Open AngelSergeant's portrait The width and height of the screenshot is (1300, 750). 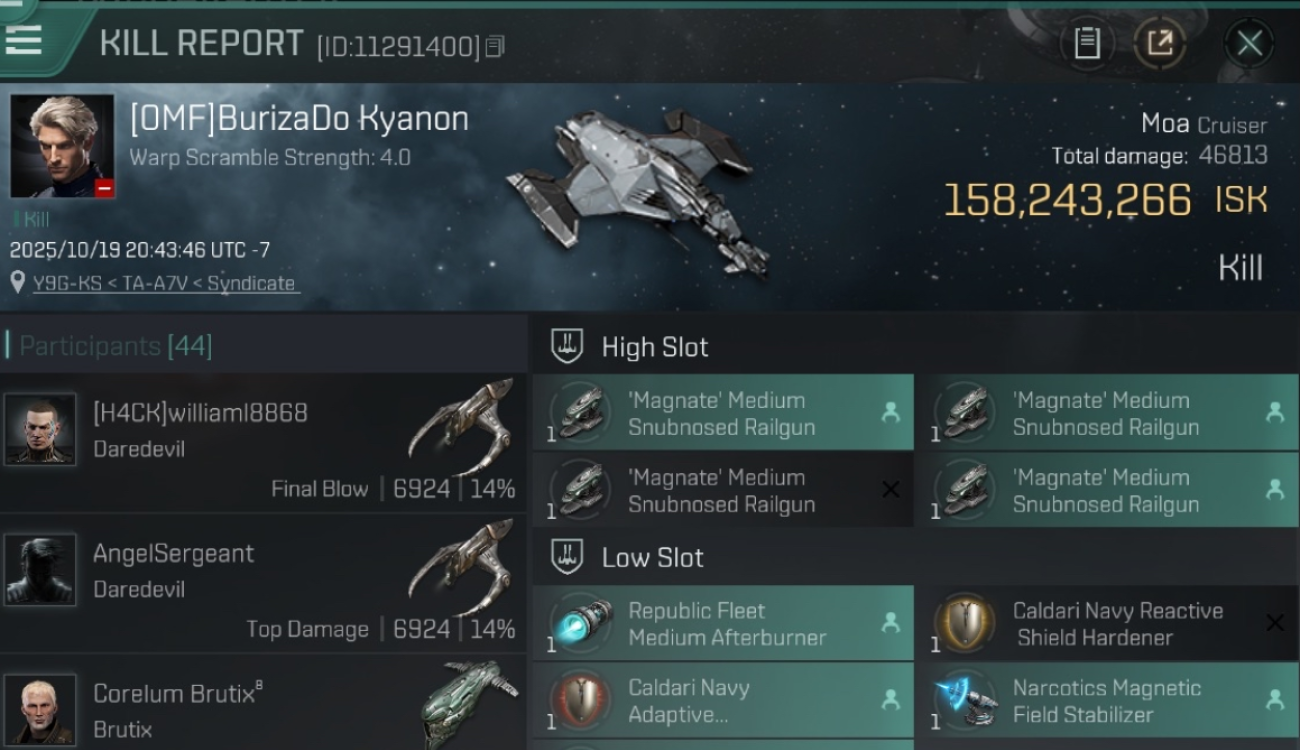40,570
